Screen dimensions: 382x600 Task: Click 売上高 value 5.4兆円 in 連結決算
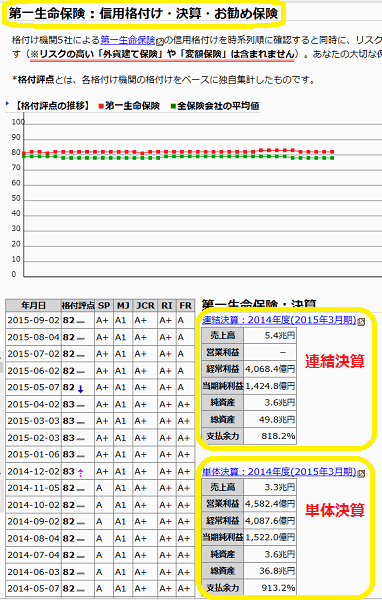tap(270, 336)
